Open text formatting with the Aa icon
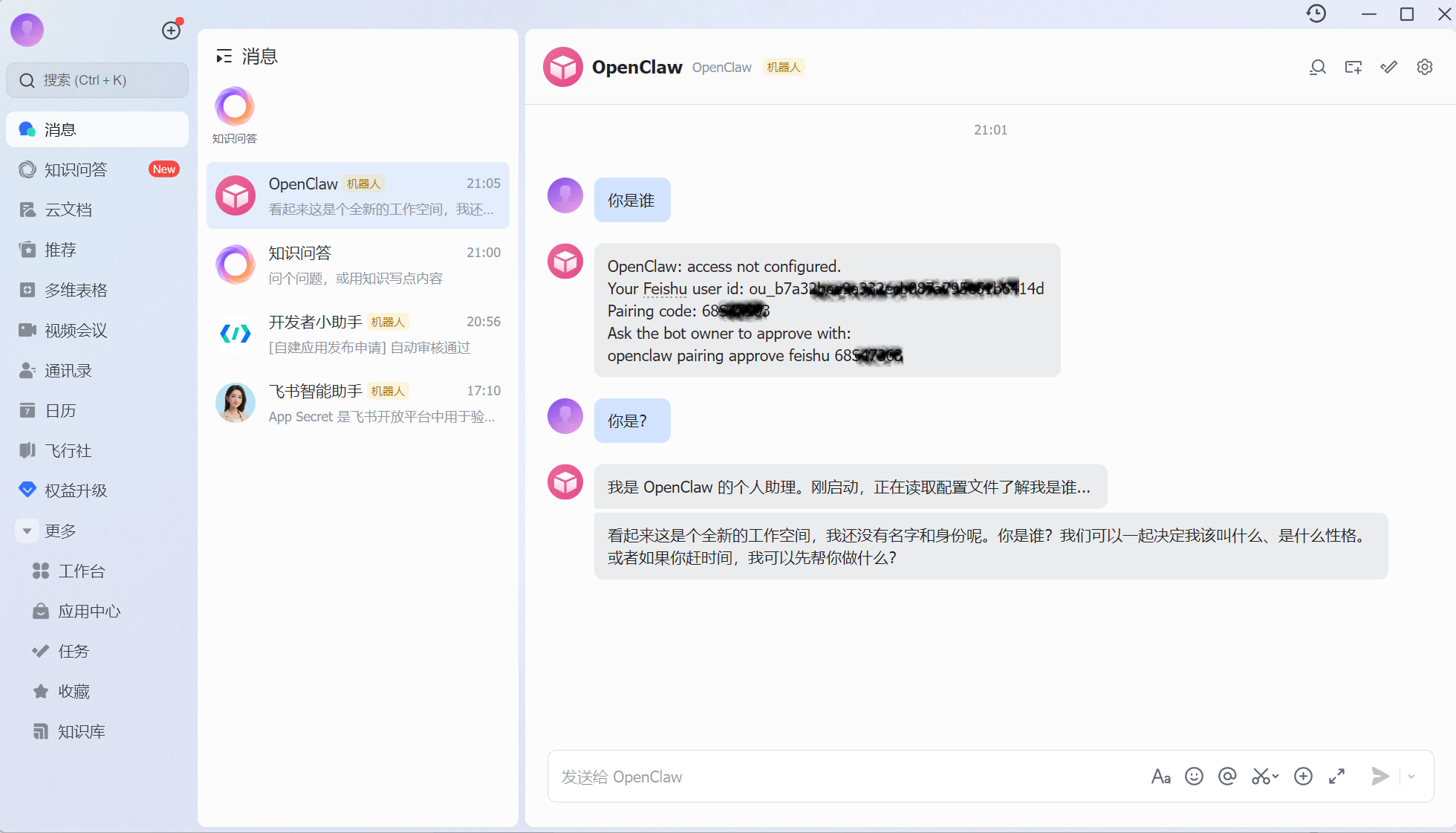 [1161, 776]
